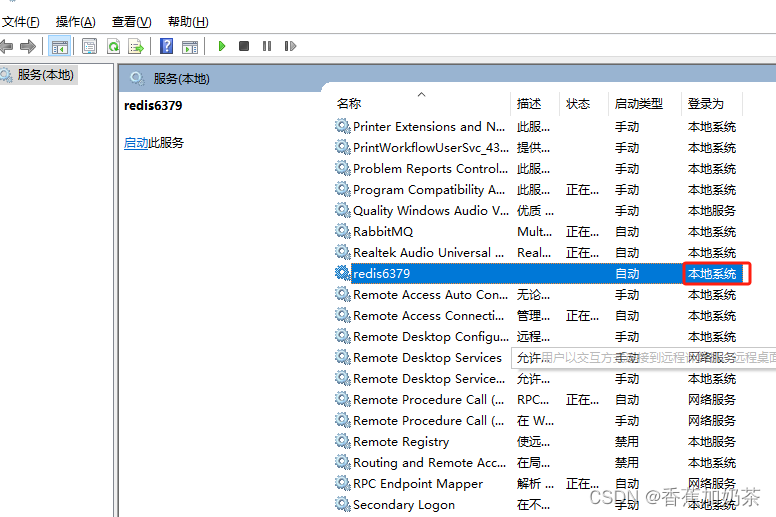Click the 禁用 startup type of Remote Registry

click(x=627, y=442)
